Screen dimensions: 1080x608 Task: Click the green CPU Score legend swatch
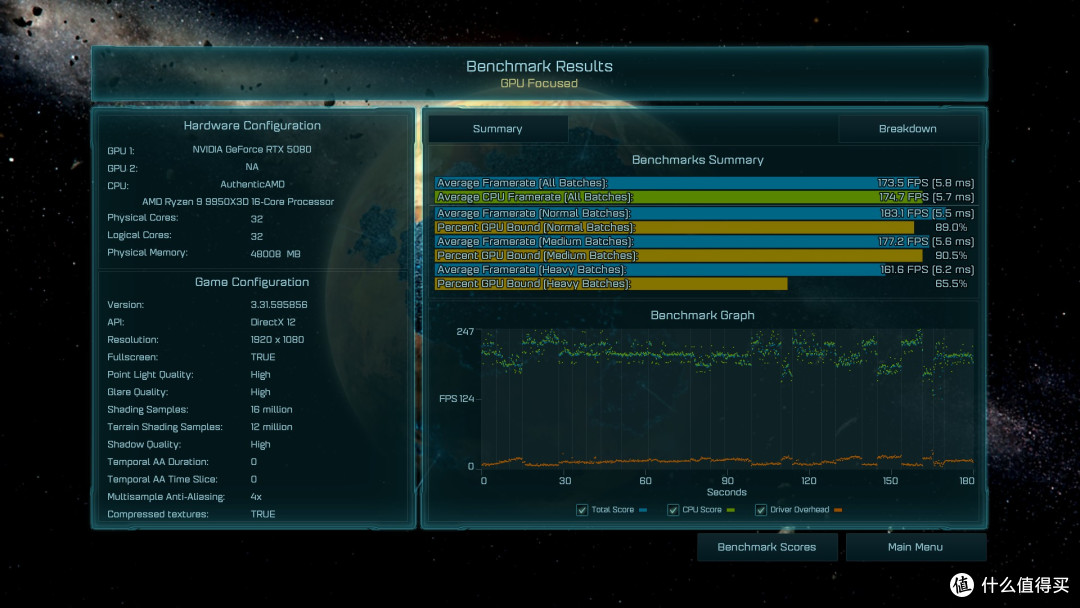point(731,510)
